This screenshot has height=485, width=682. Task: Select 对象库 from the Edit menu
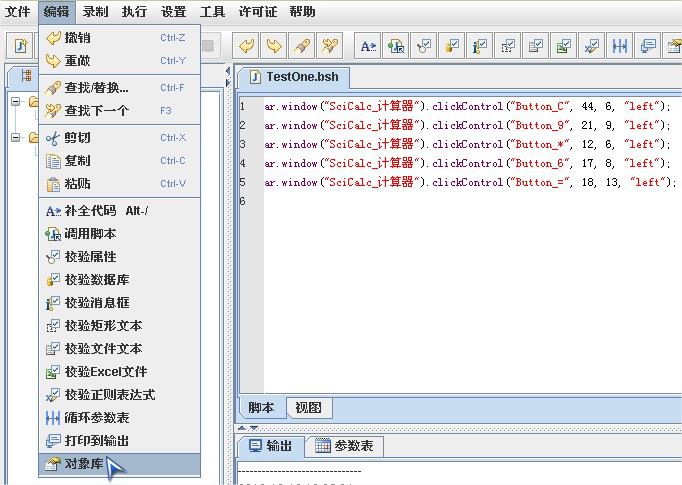click(x=83, y=464)
